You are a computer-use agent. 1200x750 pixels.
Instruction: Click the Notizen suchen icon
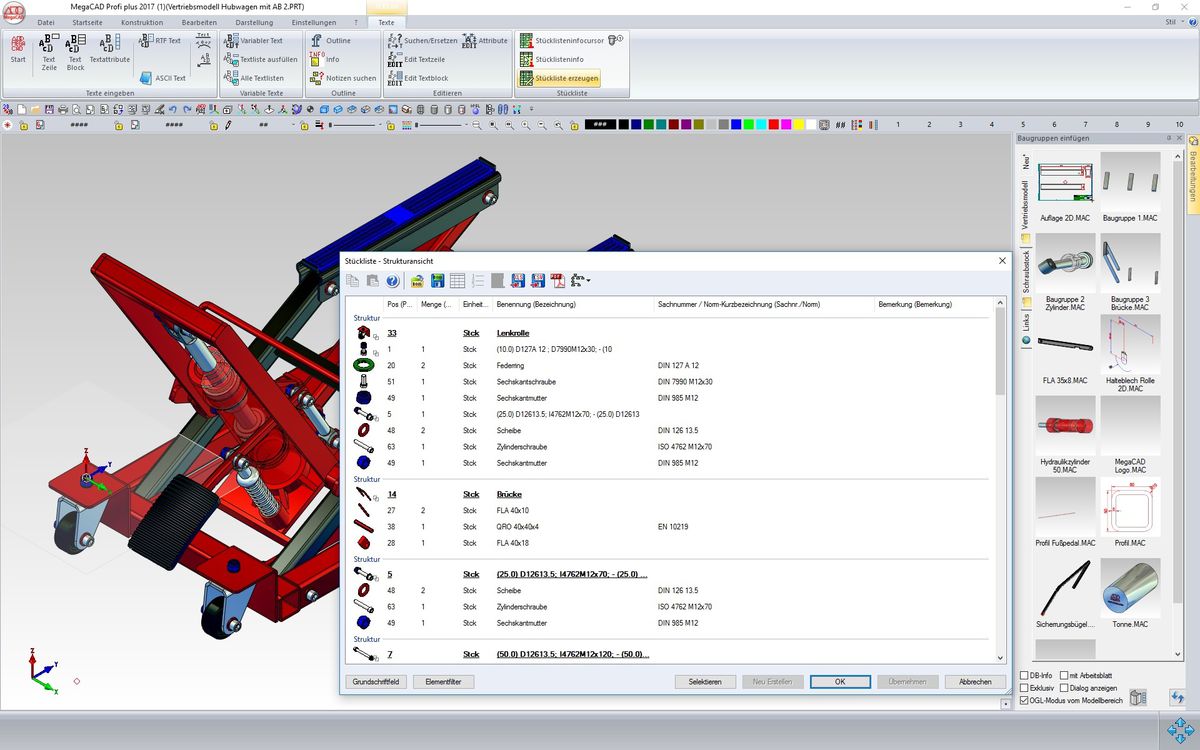coord(316,78)
